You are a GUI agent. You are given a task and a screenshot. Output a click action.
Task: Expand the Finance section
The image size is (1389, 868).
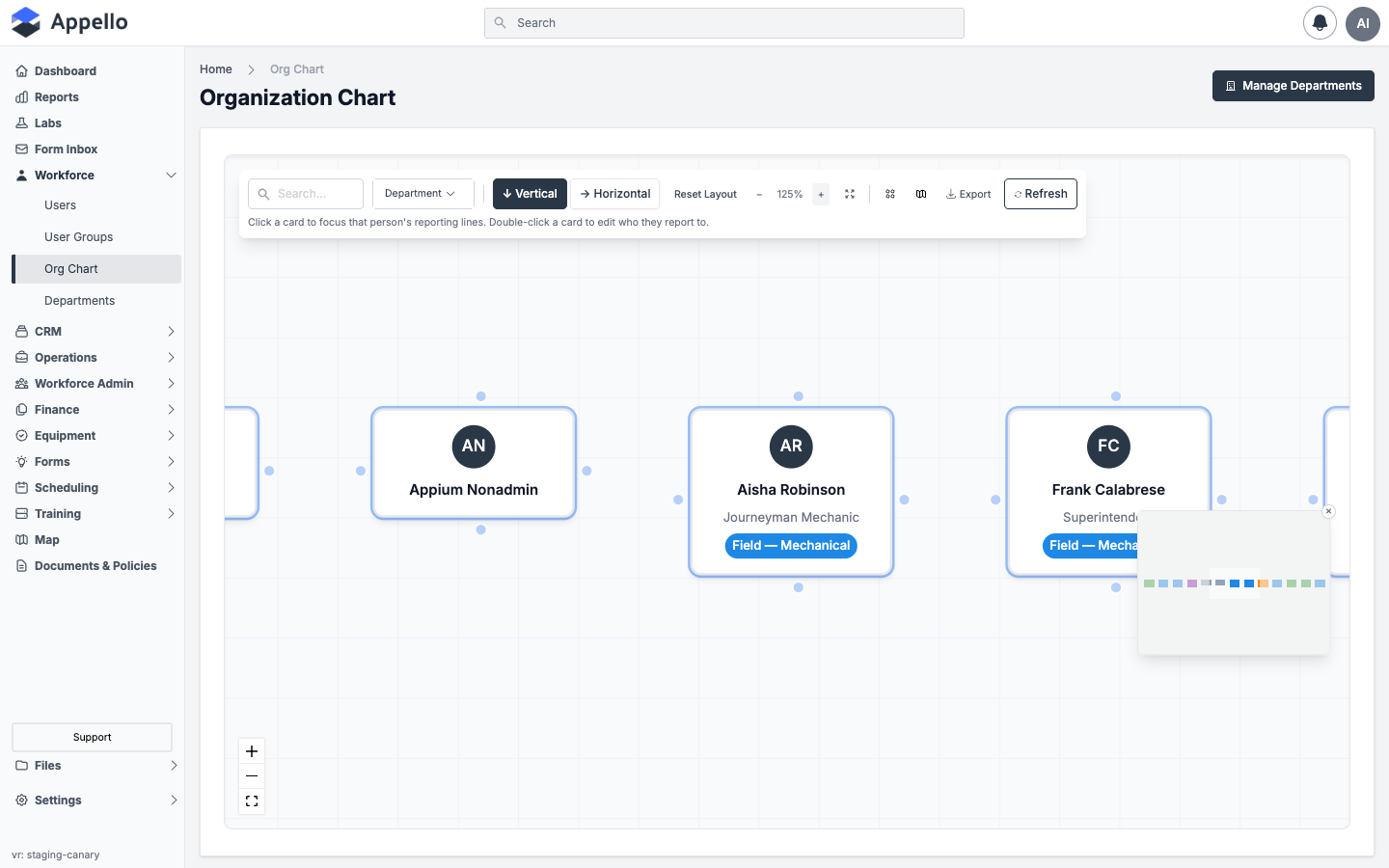click(x=96, y=410)
